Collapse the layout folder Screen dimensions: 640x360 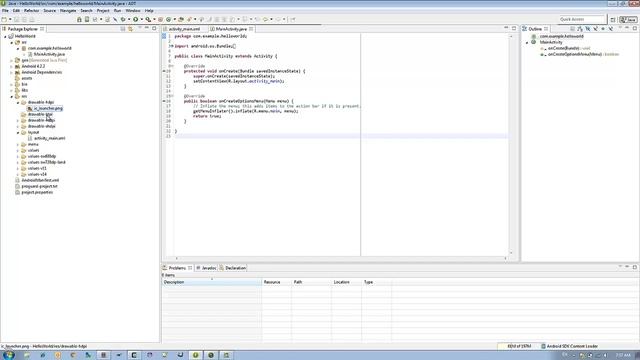click(x=18, y=133)
